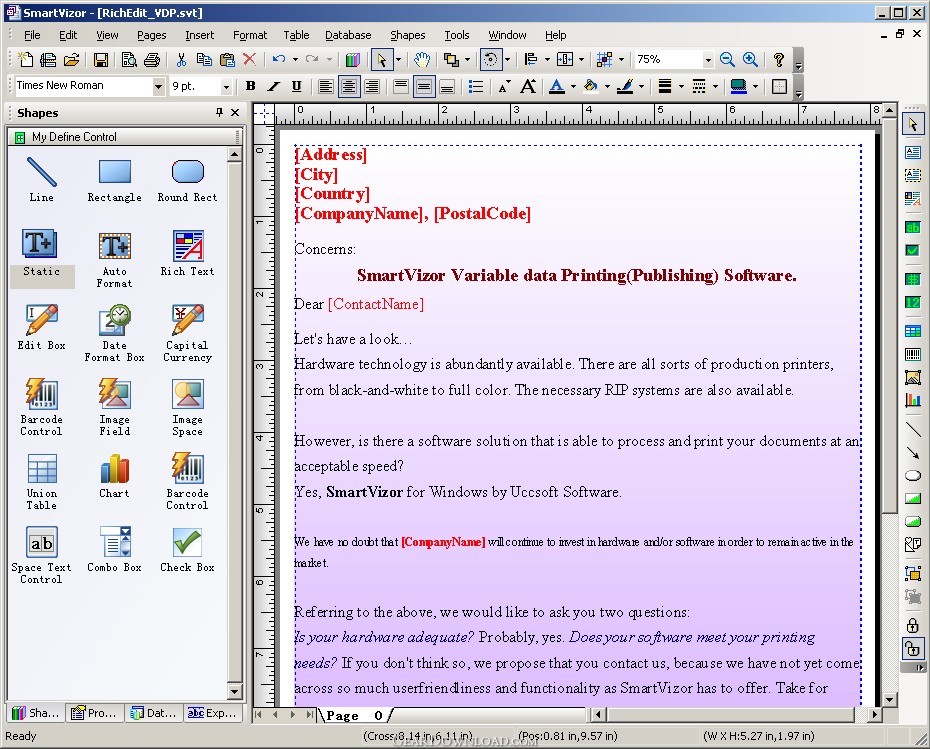Toggle underline formatting
Screen dimensions: 930x749
coord(297,86)
